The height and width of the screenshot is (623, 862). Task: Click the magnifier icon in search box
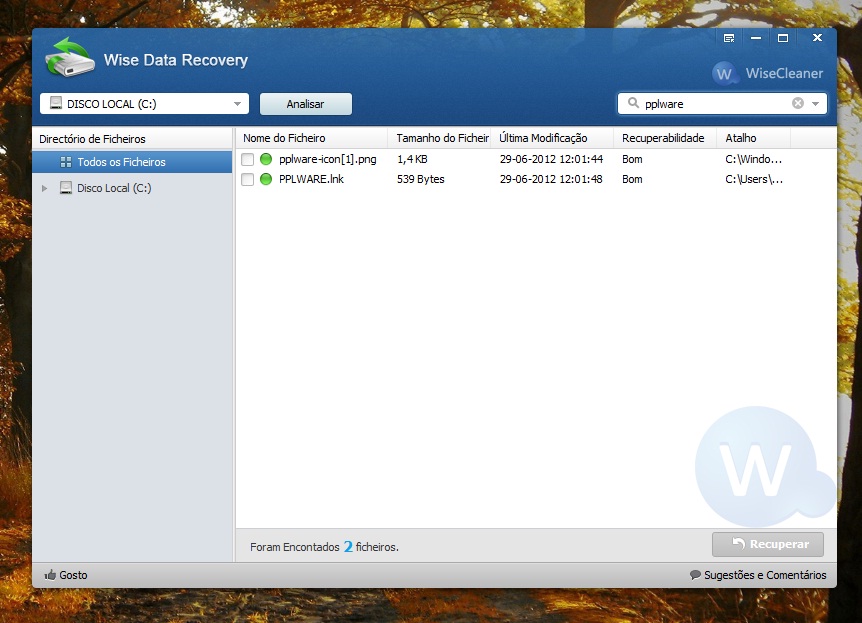pyautogui.click(x=633, y=103)
